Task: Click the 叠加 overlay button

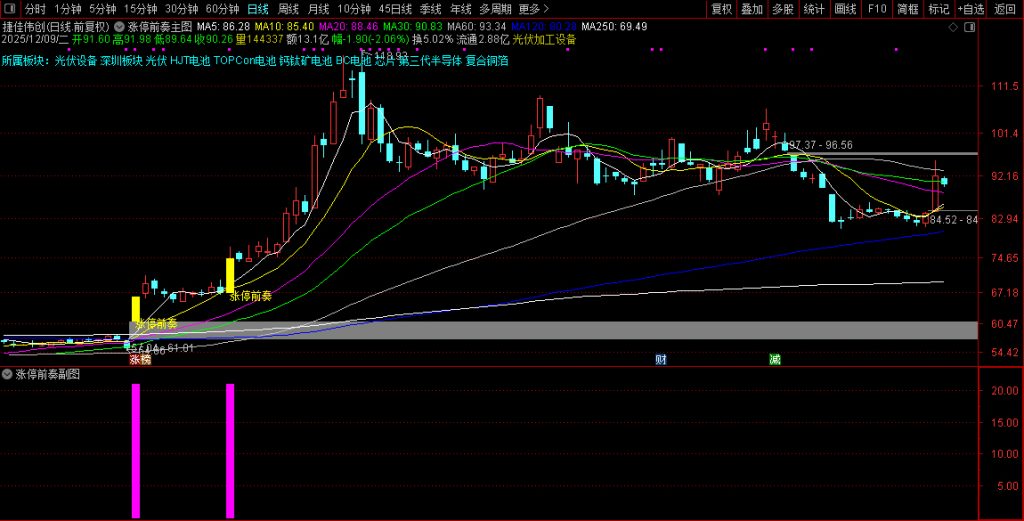Action: 752,9
